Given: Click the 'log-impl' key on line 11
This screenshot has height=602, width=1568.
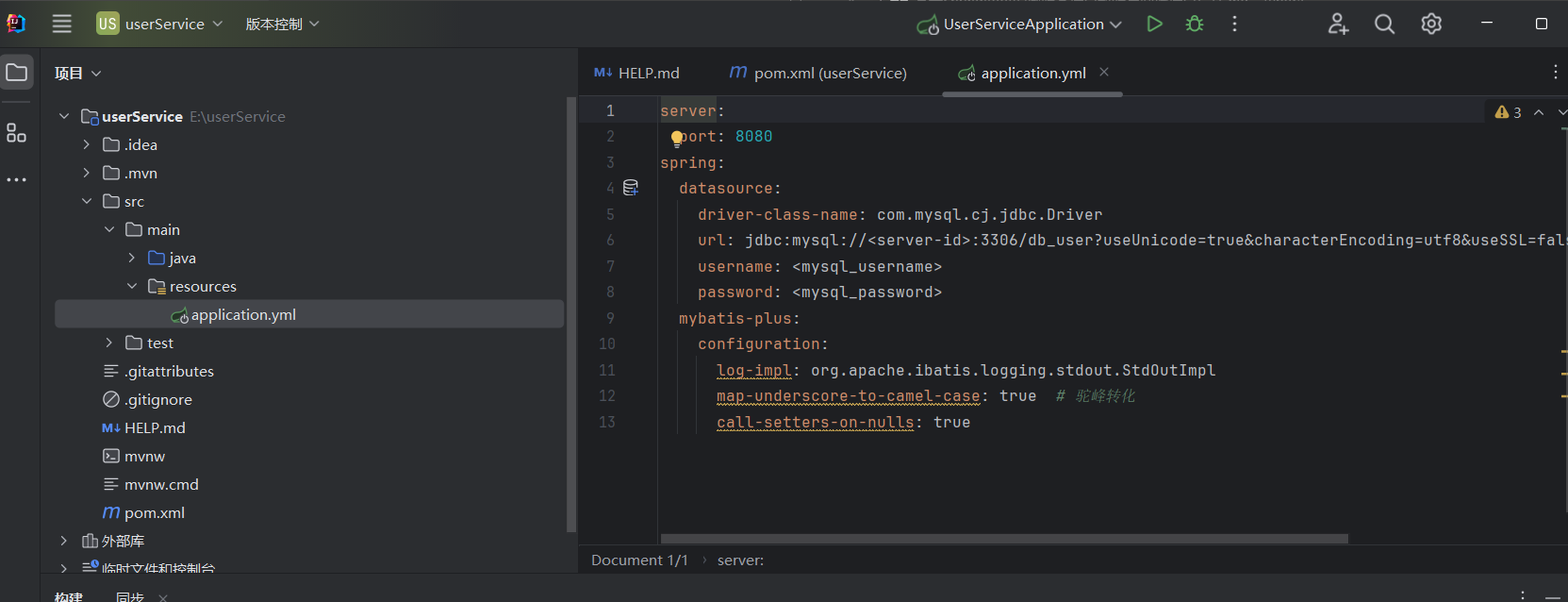Looking at the screenshot, I should [x=753, y=370].
